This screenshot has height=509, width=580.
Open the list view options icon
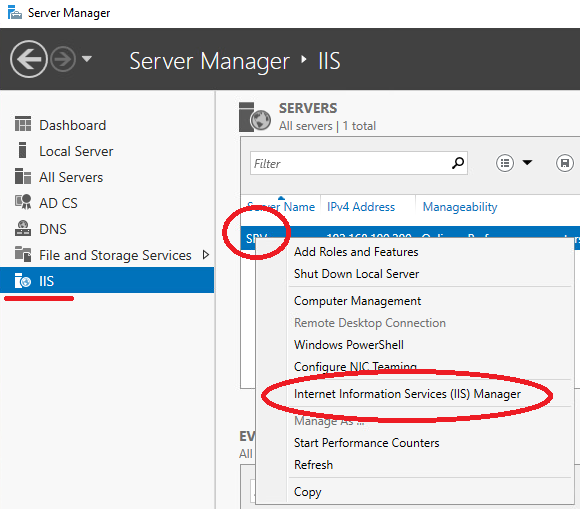pos(505,163)
